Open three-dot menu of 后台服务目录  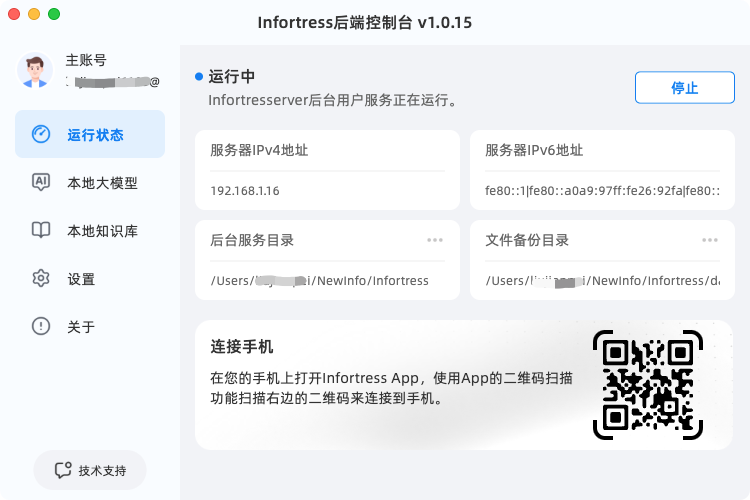[x=435, y=240]
